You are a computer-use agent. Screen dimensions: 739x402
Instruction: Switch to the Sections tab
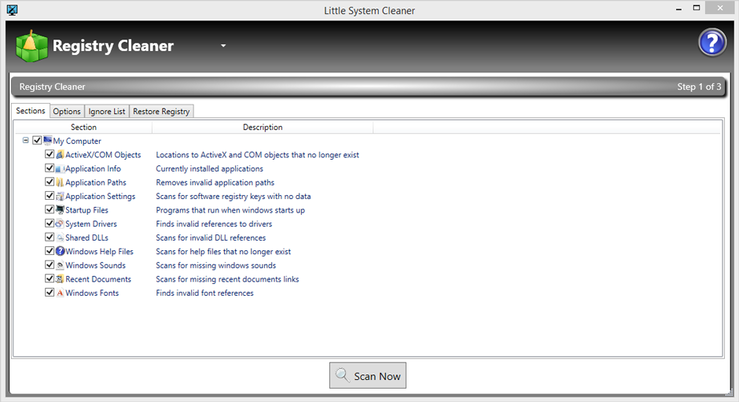(x=31, y=111)
